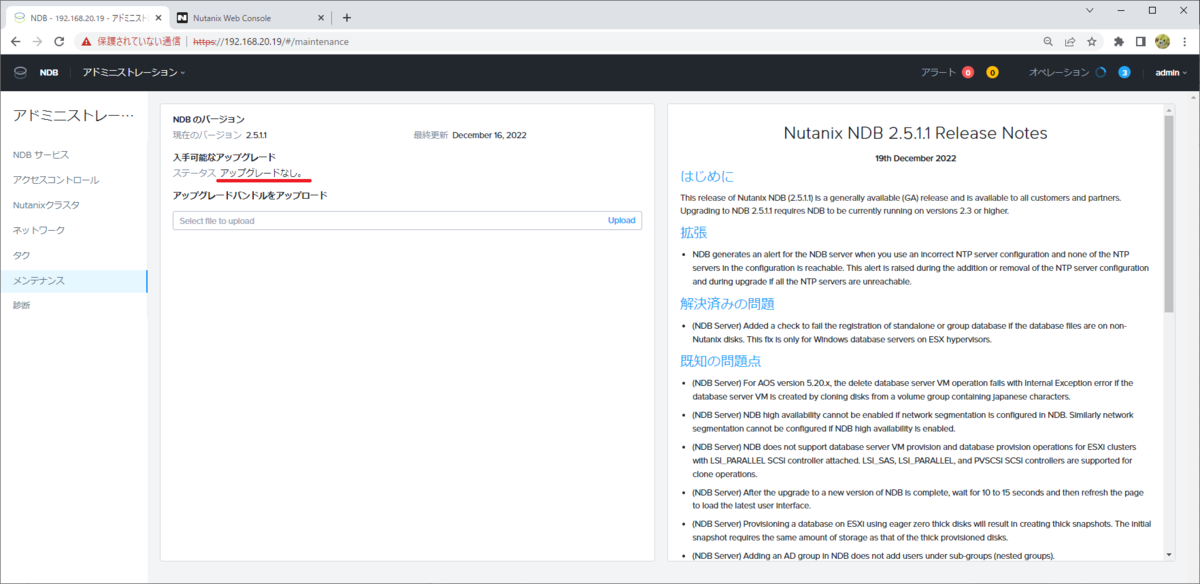Click the operations spinner icon
This screenshot has height=584, width=1200.
[x=1101, y=72]
